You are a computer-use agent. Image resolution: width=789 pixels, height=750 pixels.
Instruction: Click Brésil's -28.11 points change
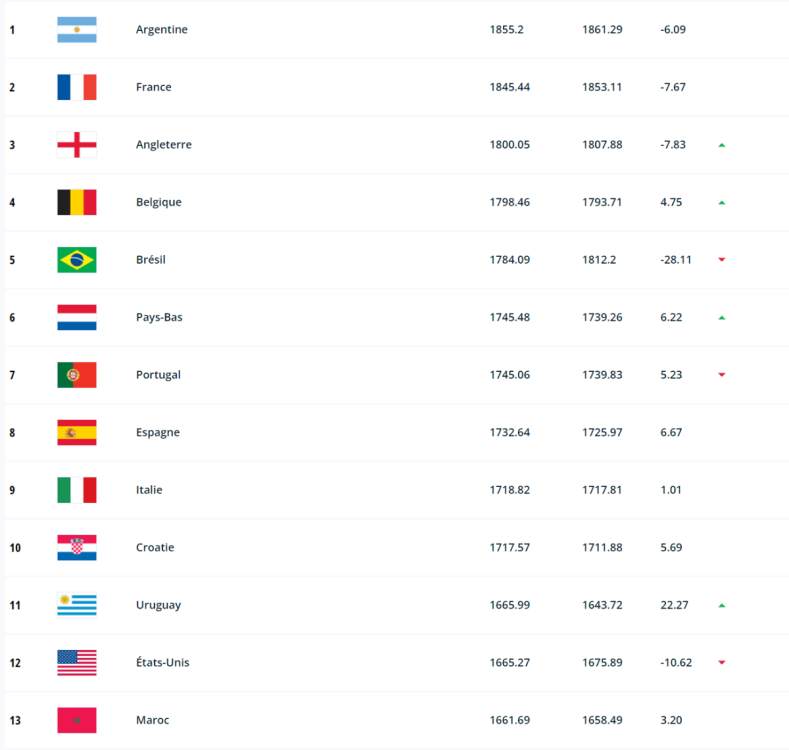[x=676, y=260]
